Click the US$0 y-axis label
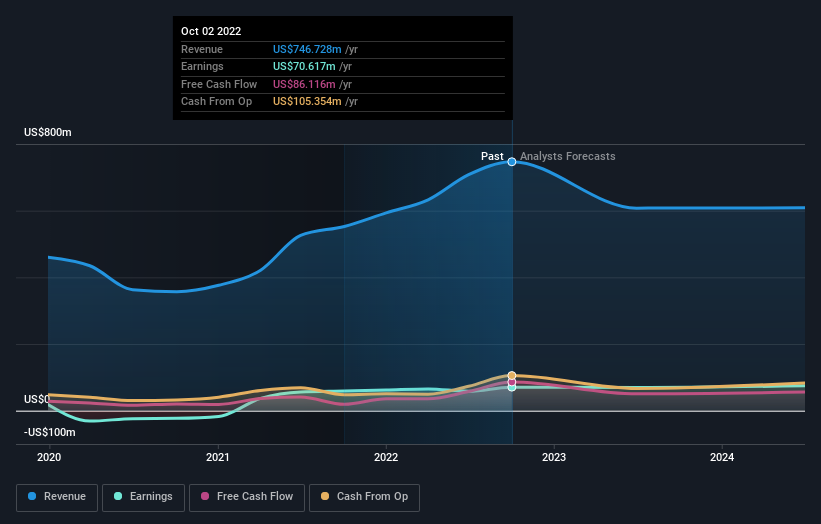821x524 pixels. 37,399
